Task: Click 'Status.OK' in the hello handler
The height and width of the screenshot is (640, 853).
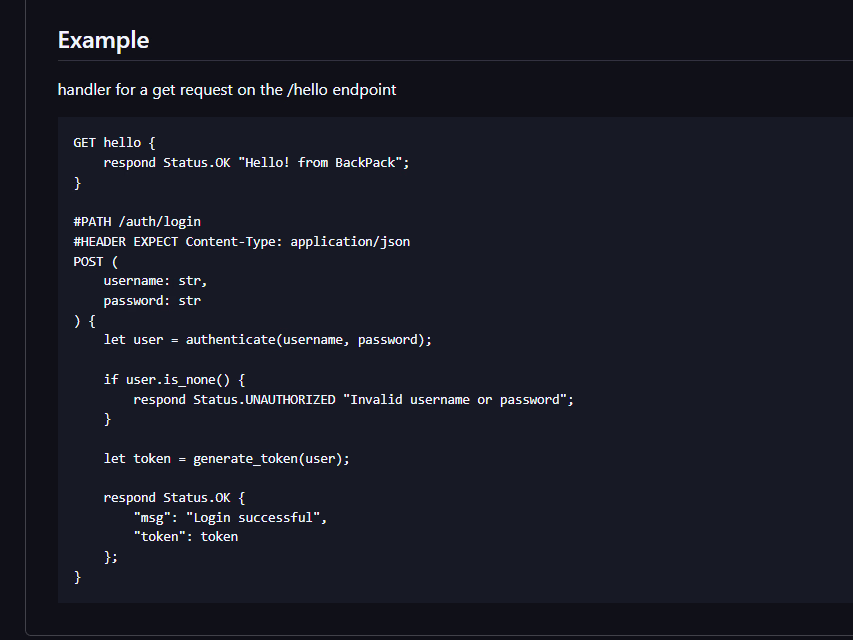Action: [196, 163]
